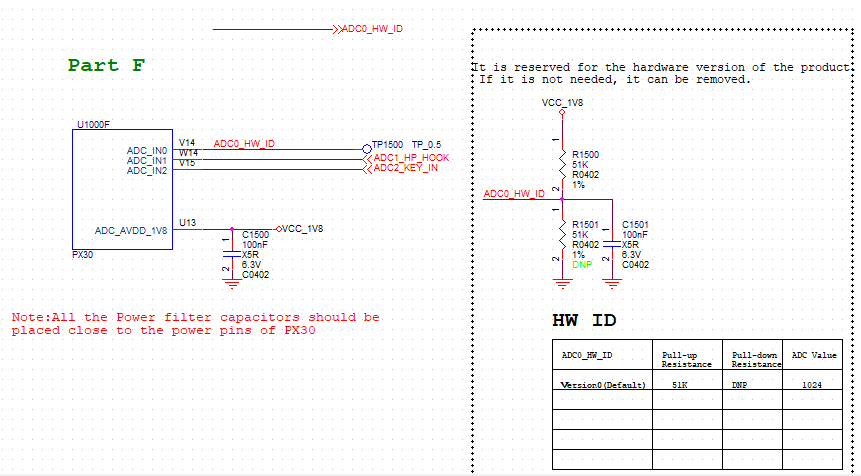This screenshot has width=861, height=476.
Task: Click the C1501 designator label
Action: tap(635, 225)
